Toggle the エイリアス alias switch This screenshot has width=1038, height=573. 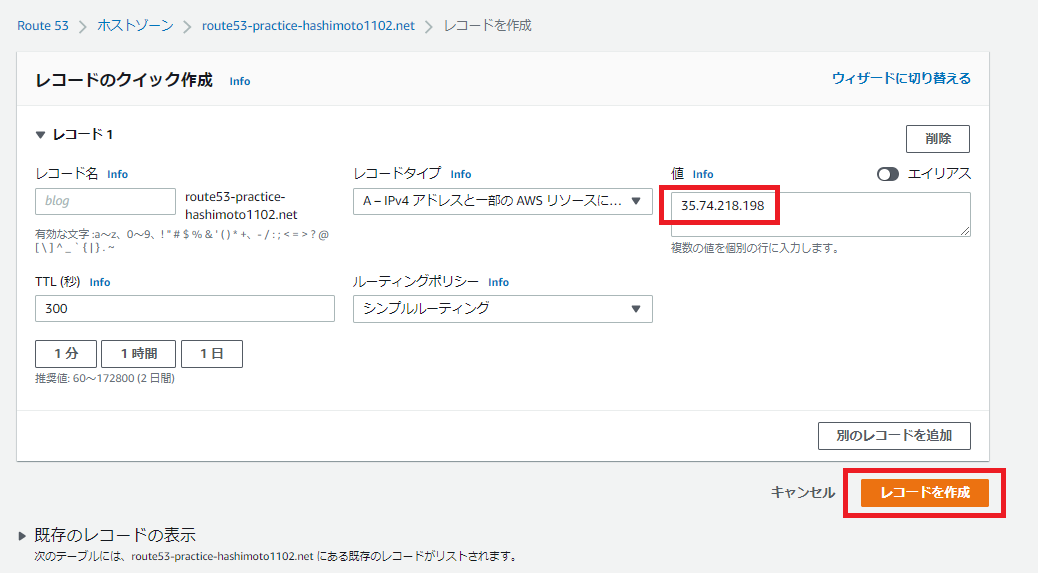[x=888, y=174]
